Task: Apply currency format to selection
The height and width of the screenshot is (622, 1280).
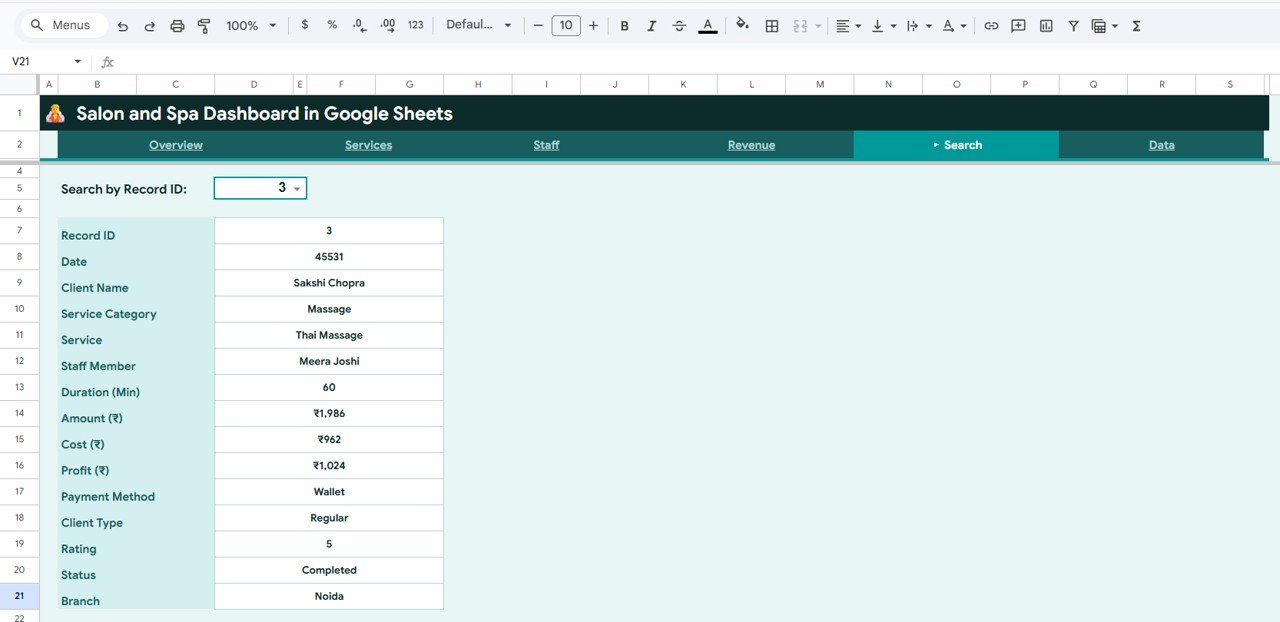Action: click(305, 25)
